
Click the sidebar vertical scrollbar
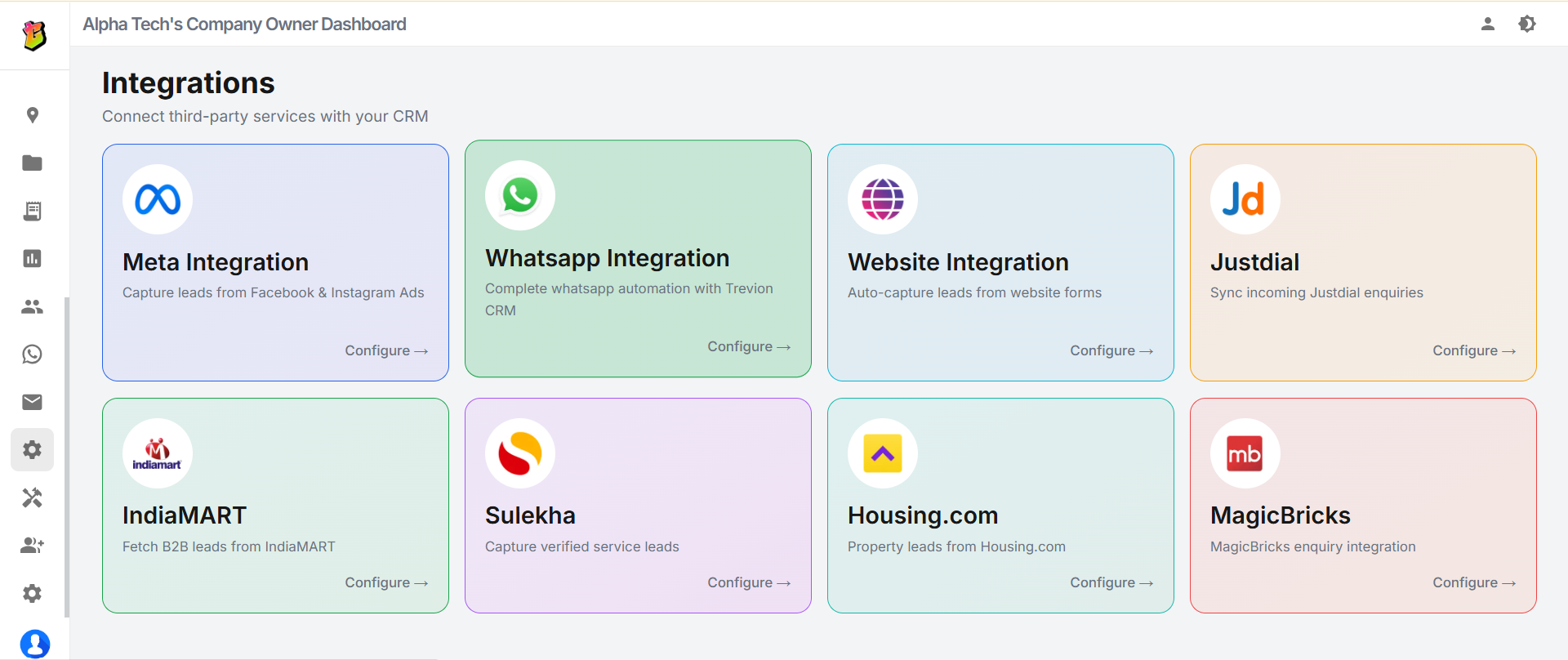pos(67,457)
